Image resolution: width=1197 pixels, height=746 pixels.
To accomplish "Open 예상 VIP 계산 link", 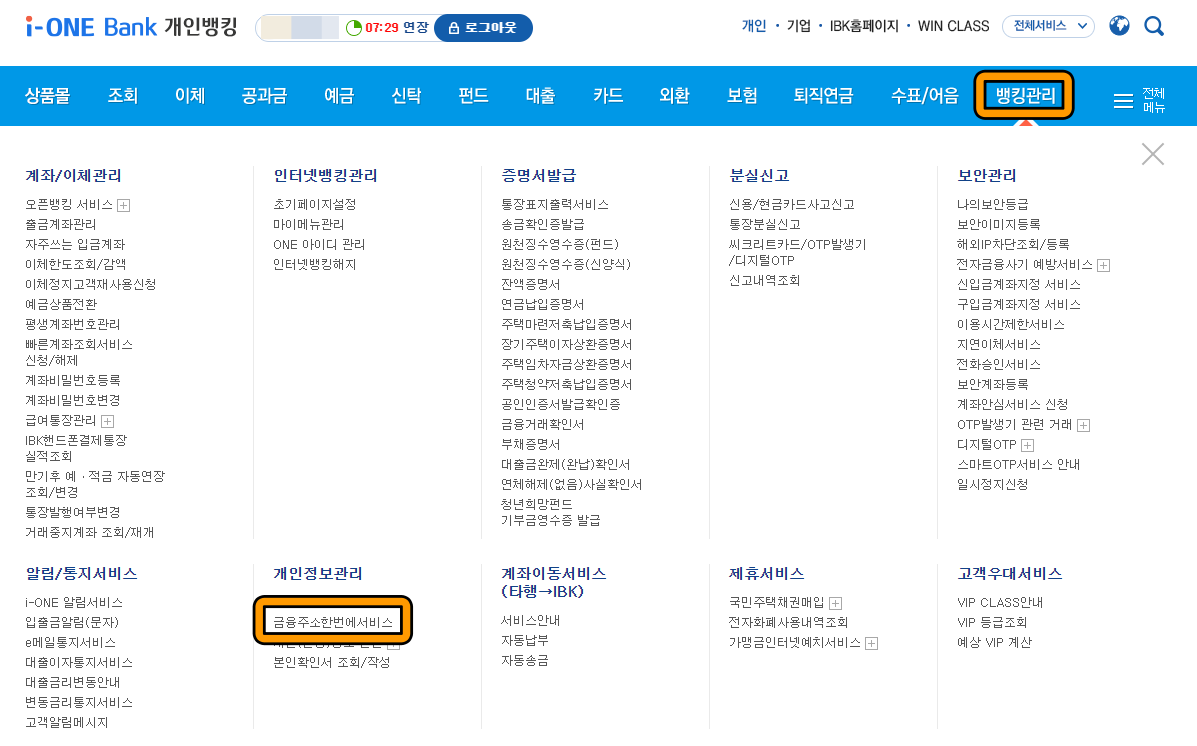I will click(x=994, y=642).
